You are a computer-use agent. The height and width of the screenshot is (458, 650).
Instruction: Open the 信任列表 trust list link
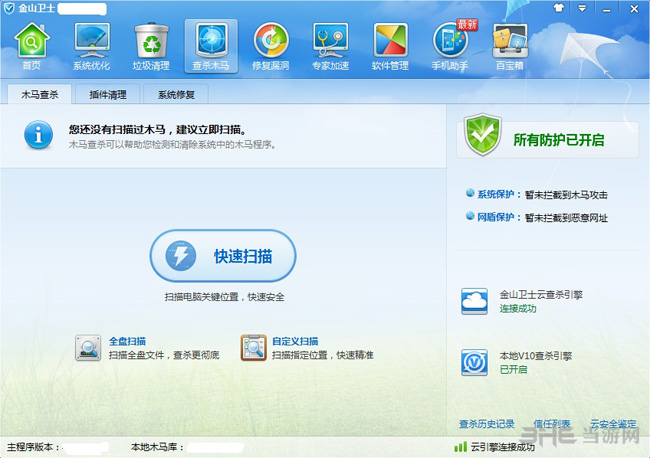551,424
